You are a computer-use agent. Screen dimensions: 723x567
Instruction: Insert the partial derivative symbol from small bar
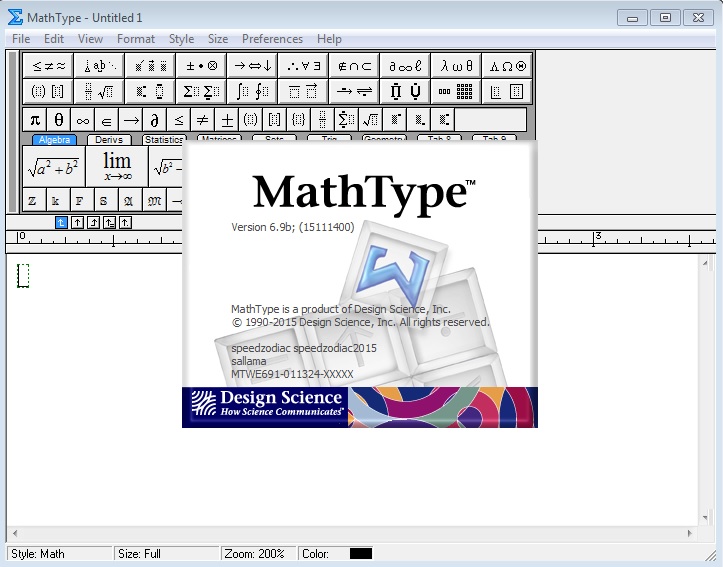155,120
